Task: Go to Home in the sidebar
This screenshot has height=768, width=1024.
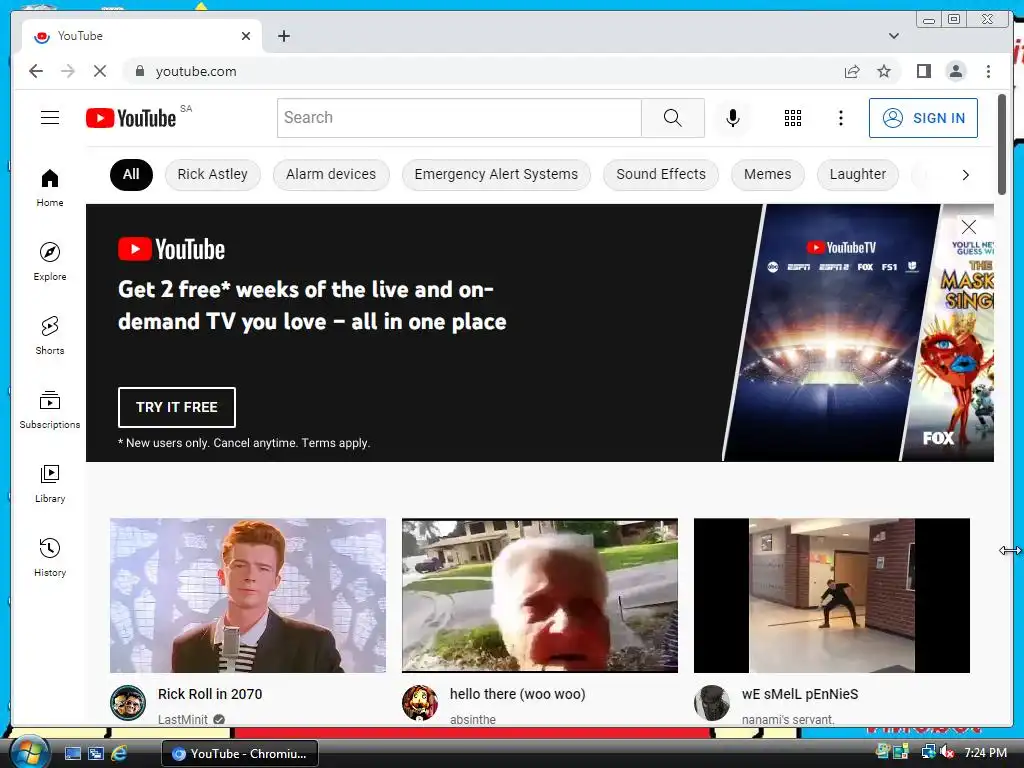Action: point(50,188)
